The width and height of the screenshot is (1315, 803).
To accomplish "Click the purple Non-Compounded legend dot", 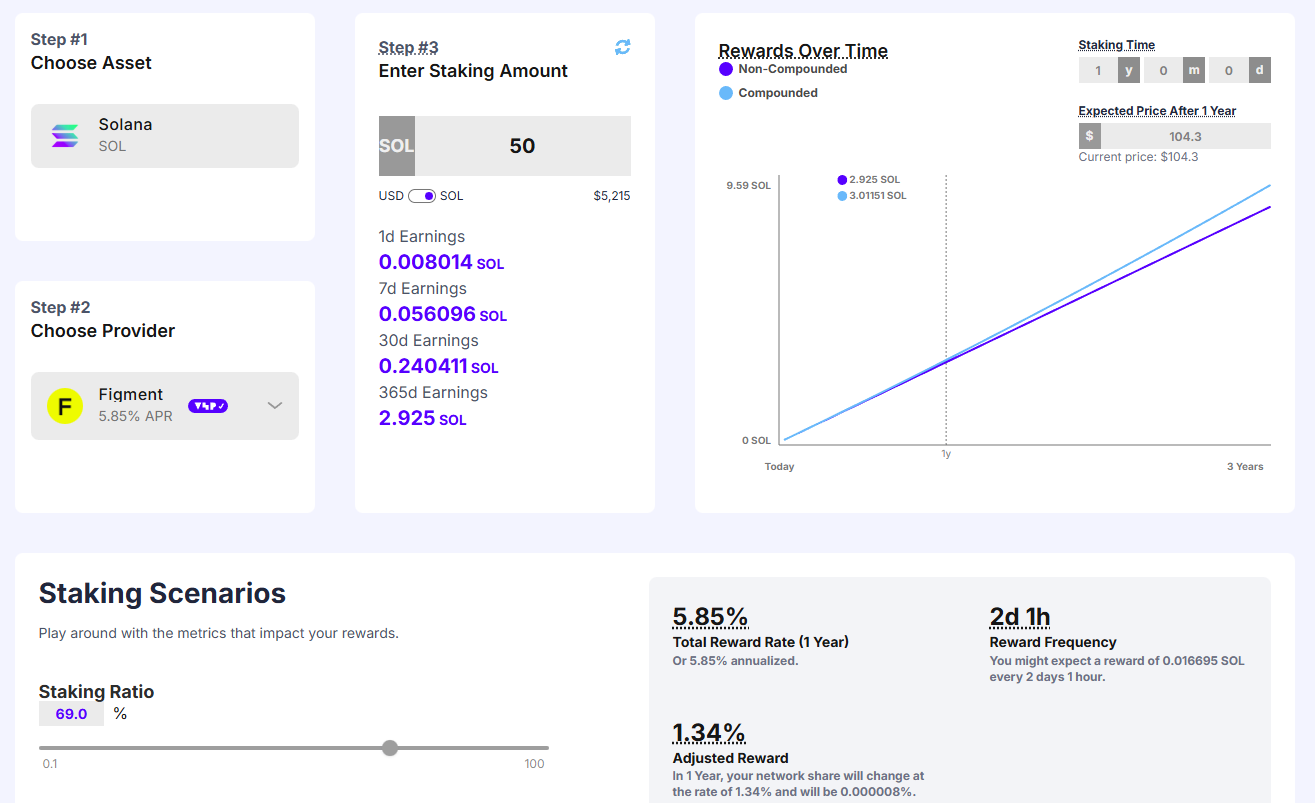I will pyautogui.click(x=726, y=69).
